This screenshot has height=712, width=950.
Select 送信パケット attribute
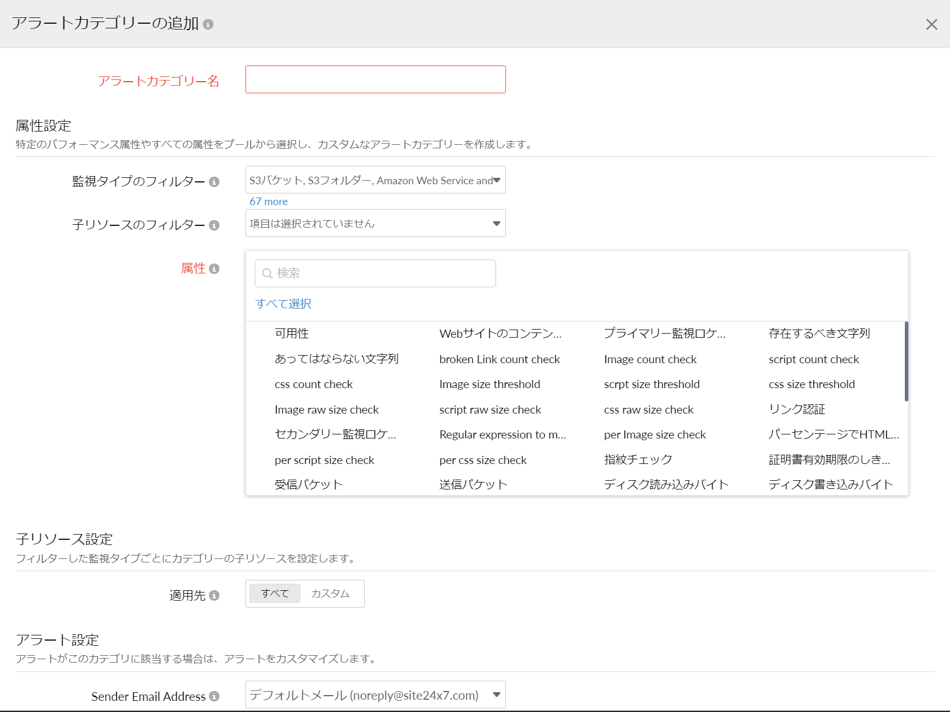[473, 484]
